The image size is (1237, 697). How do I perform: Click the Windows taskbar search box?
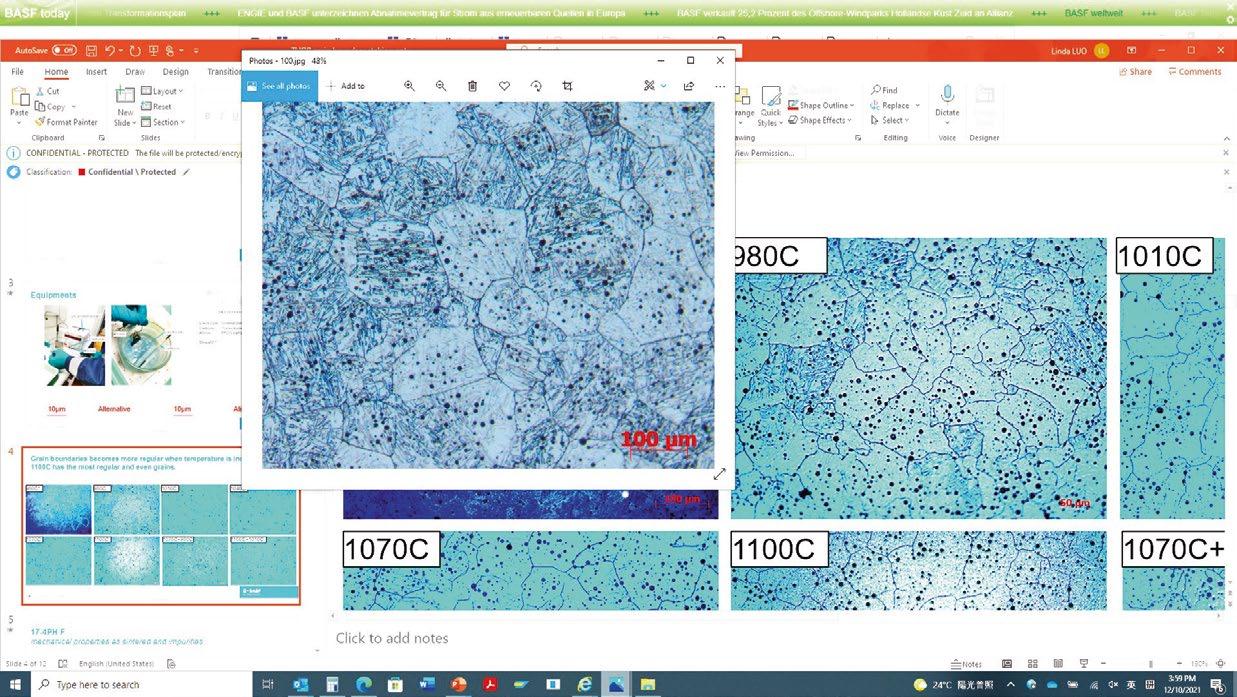(x=142, y=685)
